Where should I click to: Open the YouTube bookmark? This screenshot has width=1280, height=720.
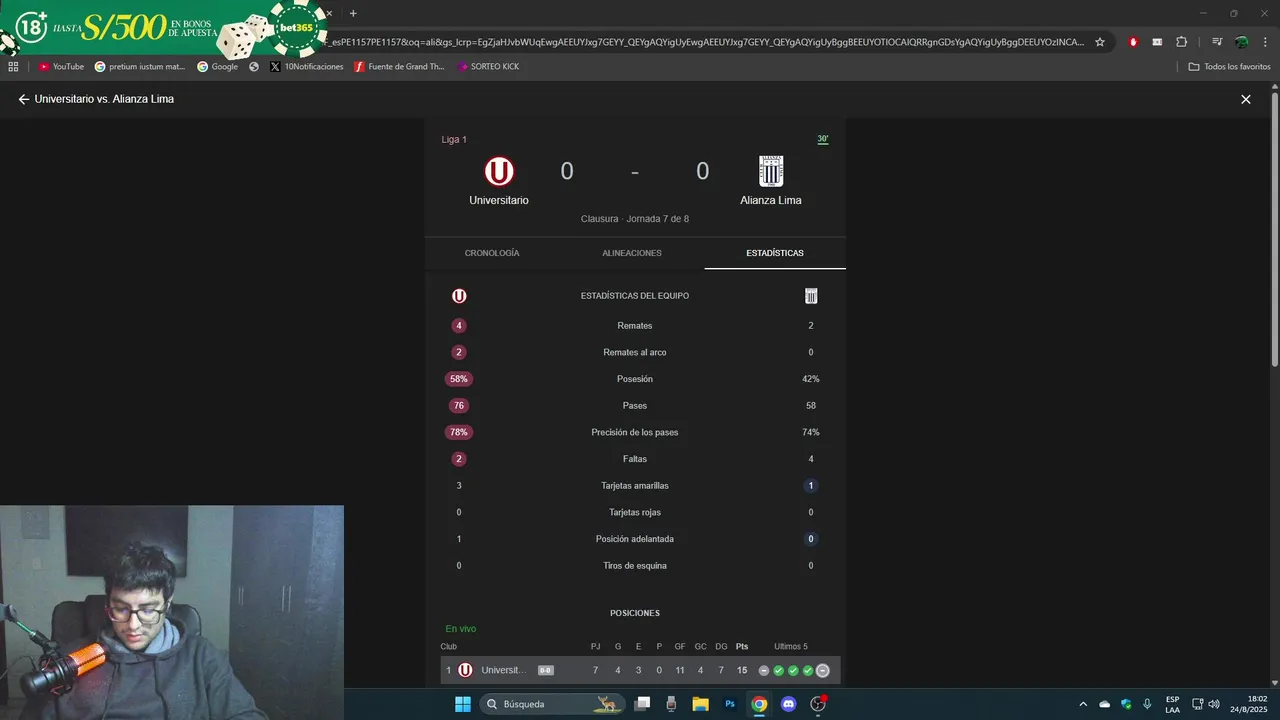click(x=61, y=67)
